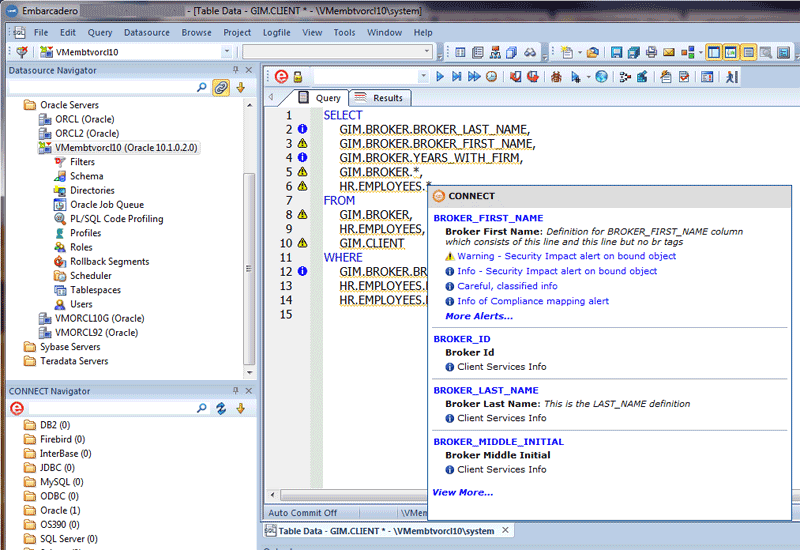This screenshot has width=800, height=550.
Task: Click the envelope Send Mail icon
Action: click(x=669, y=52)
